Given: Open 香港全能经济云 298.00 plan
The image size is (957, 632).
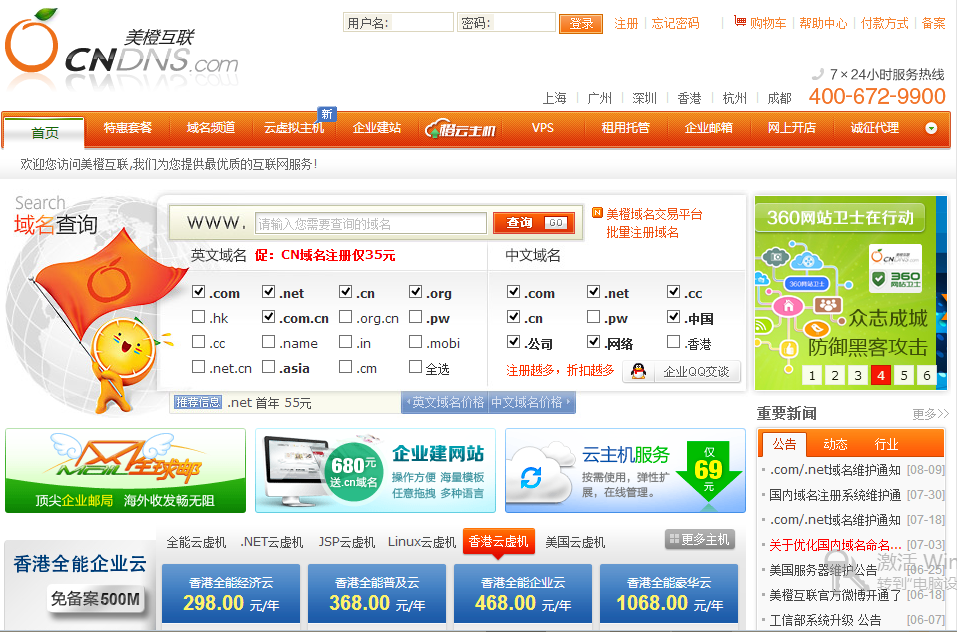Looking at the screenshot, I should tap(231, 594).
